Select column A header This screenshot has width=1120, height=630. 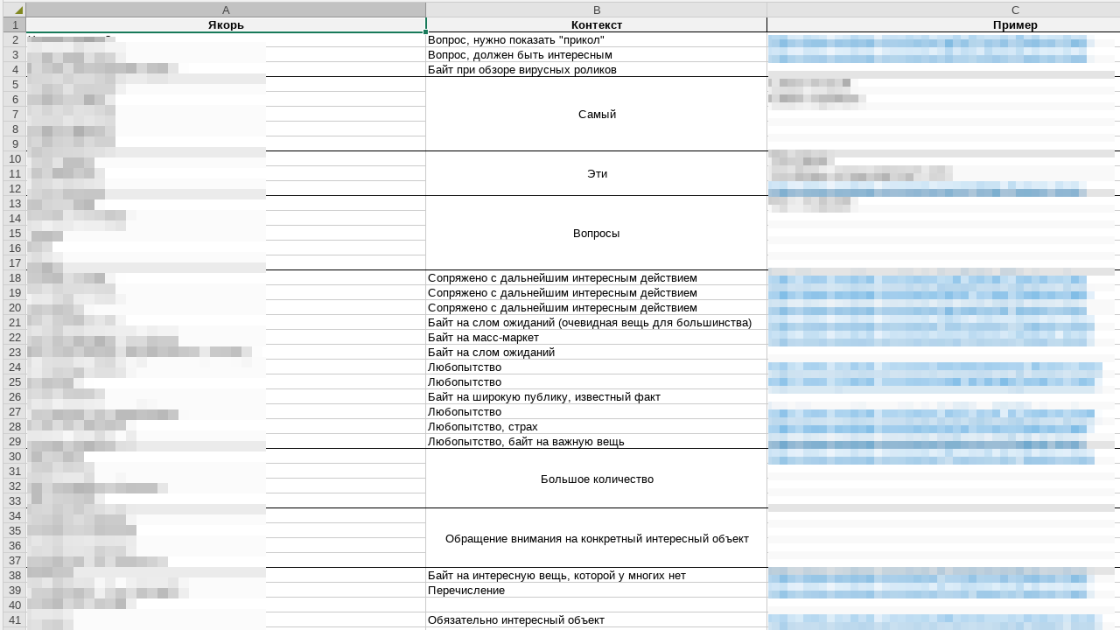click(x=226, y=10)
